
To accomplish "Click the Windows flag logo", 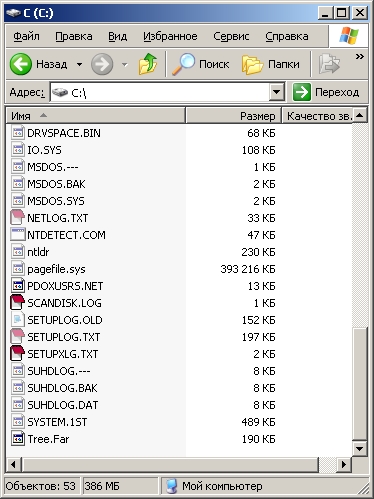I will click(349, 35).
